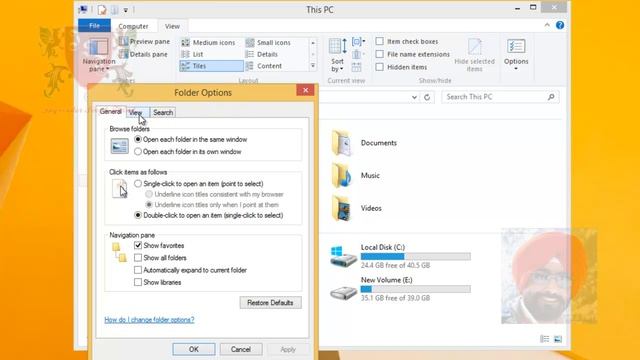Switch to details view in status bar
Image resolution: width=640 pixels, height=360 pixels.
point(544,339)
